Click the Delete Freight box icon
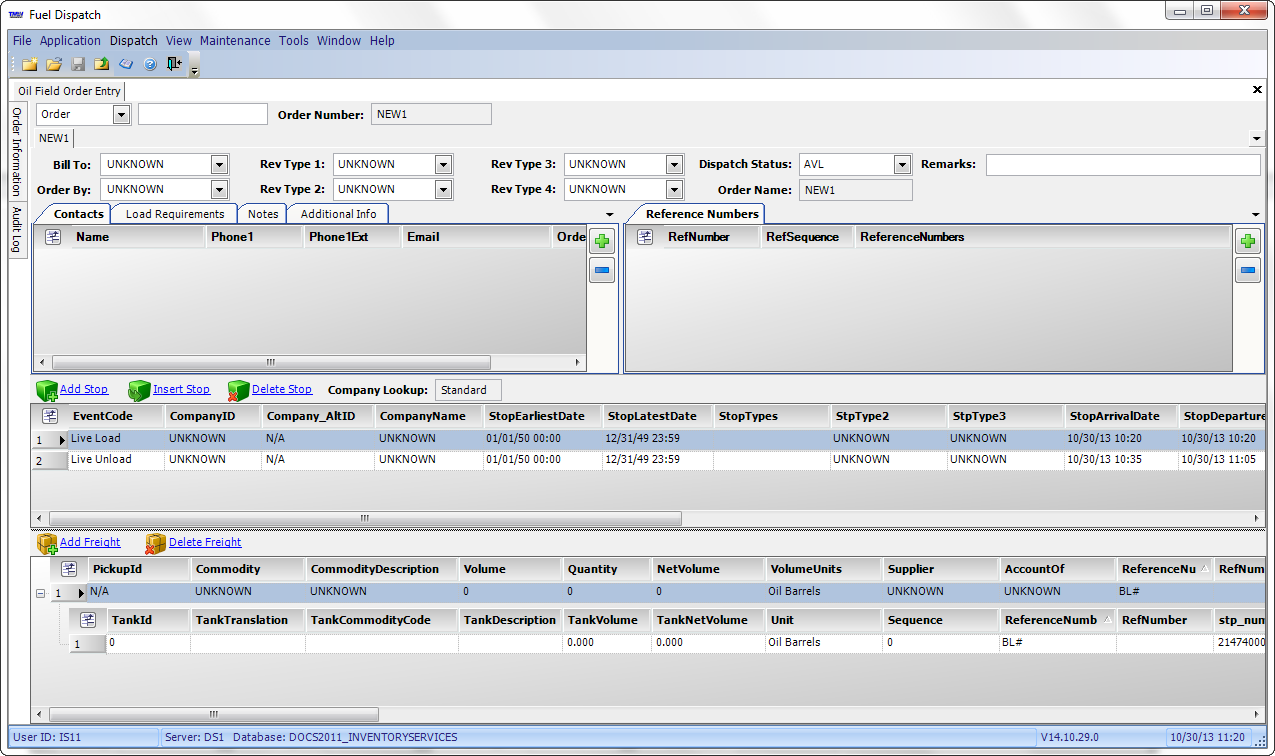The width and height of the screenshot is (1275, 756). [x=156, y=543]
